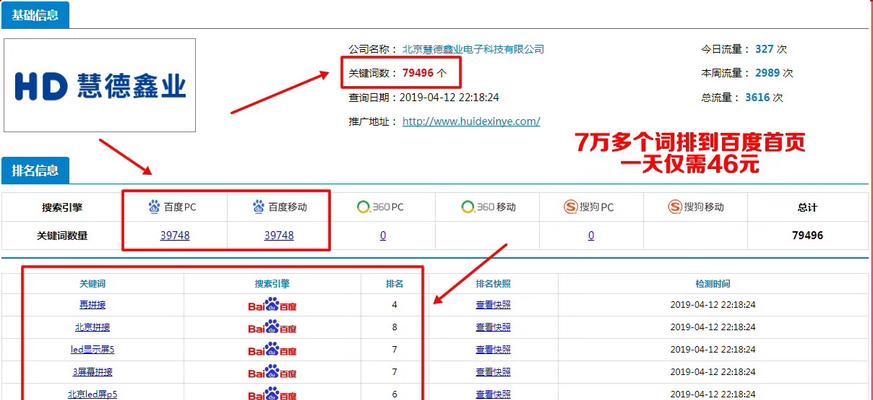Open the led显示屏5 keyword link
The width and height of the screenshot is (873, 400).
tap(92, 349)
